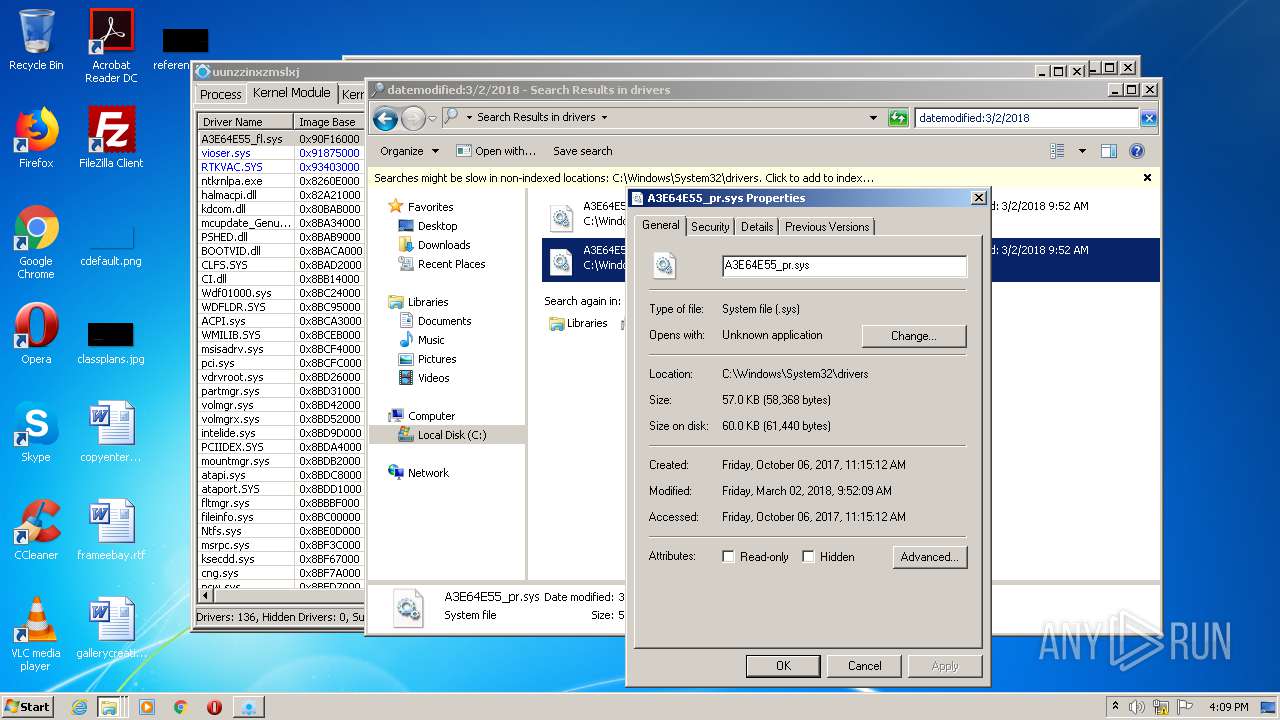Click the green refresh icon beside address bar

click(898, 118)
